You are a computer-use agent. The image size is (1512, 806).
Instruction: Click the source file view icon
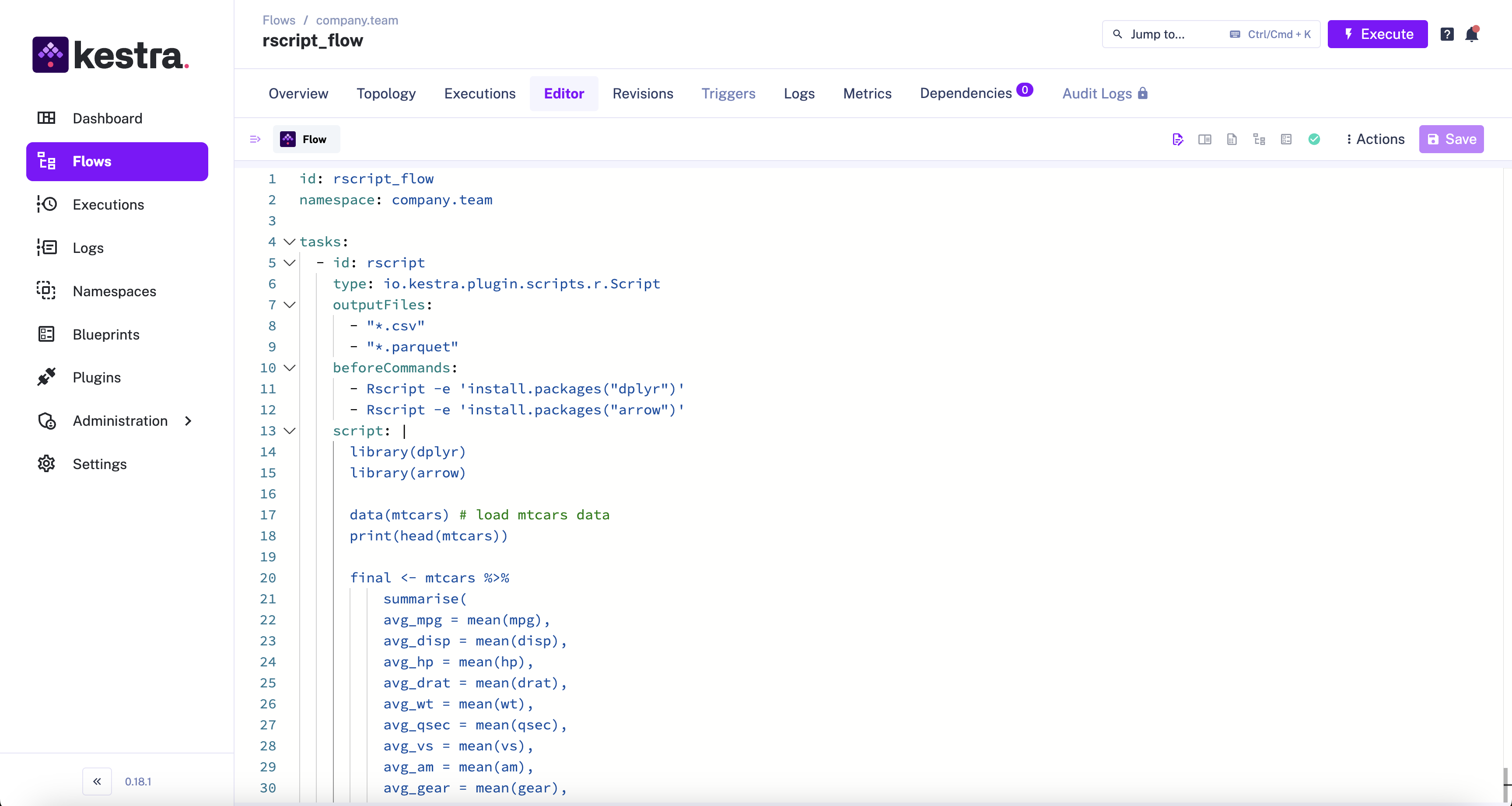(1232, 139)
